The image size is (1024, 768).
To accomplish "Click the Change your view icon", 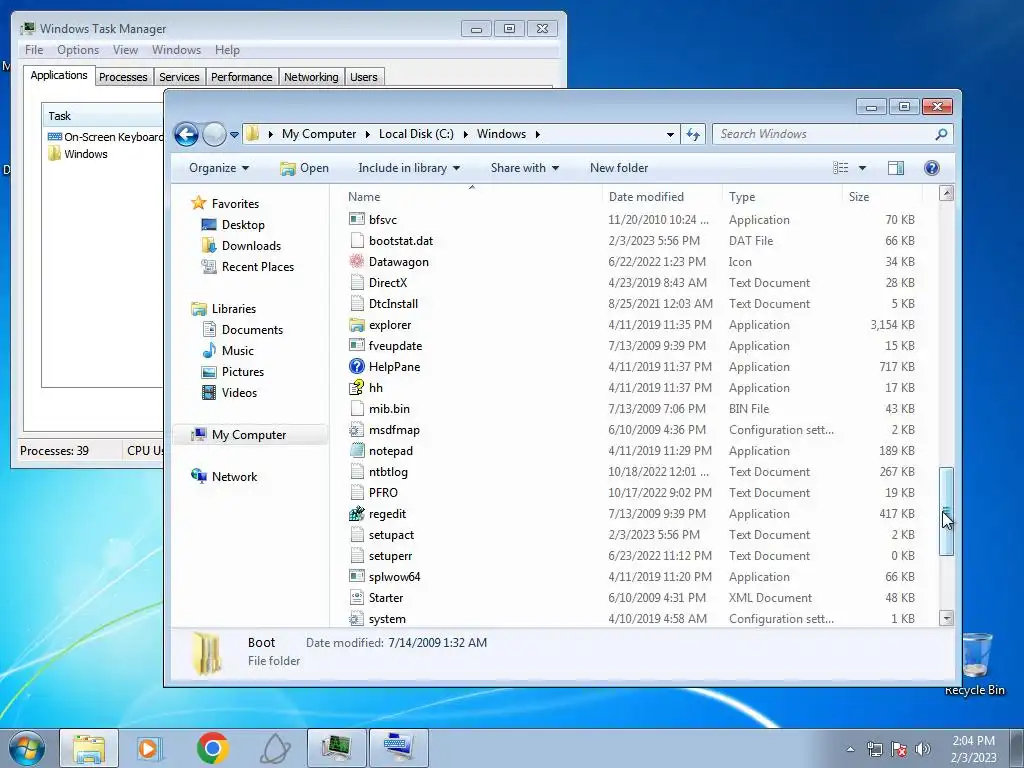I will tap(840, 168).
